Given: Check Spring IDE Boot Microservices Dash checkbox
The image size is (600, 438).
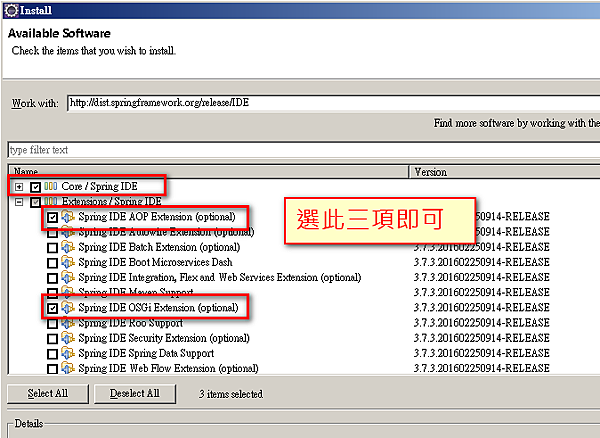Looking at the screenshot, I should pyautogui.click(x=52, y=263).
